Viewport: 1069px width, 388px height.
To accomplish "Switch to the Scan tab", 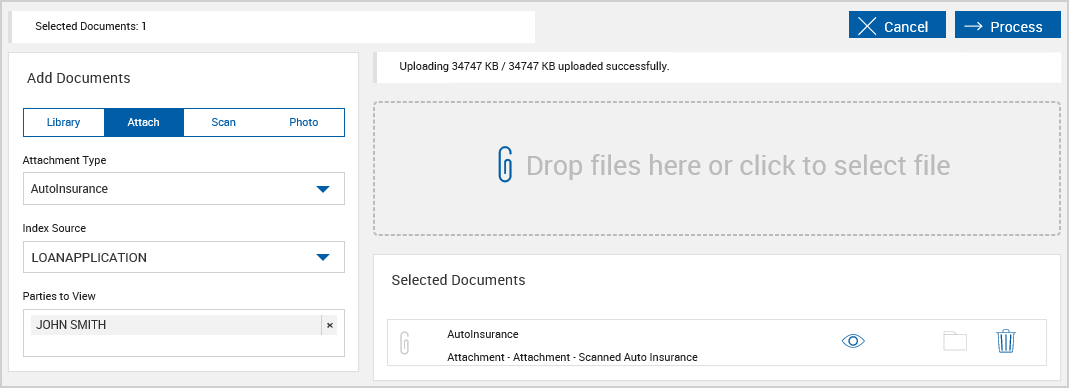I will [x=224, y=123].
